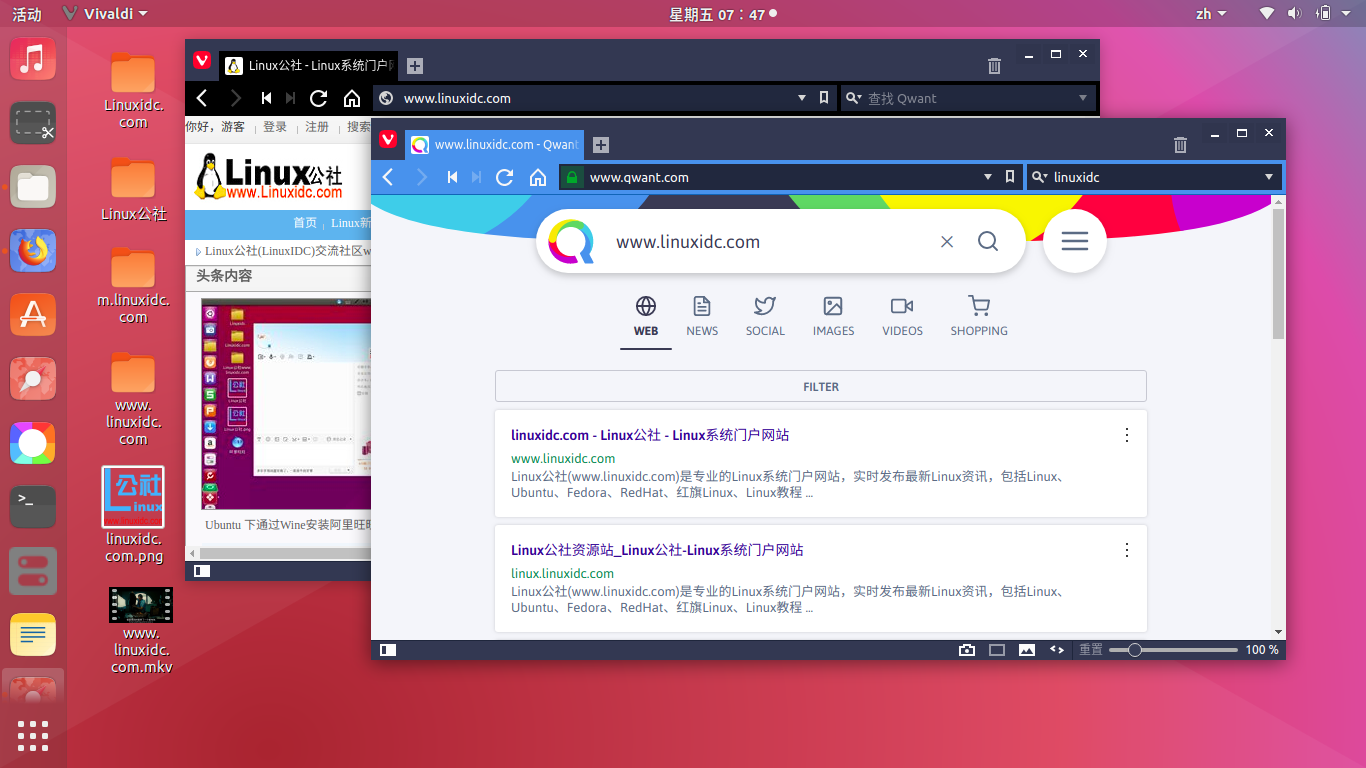Screen dimensions: 1366x768
Task: Reload the Qwant page
Action: pyautogui.click(x=505, y=177)
